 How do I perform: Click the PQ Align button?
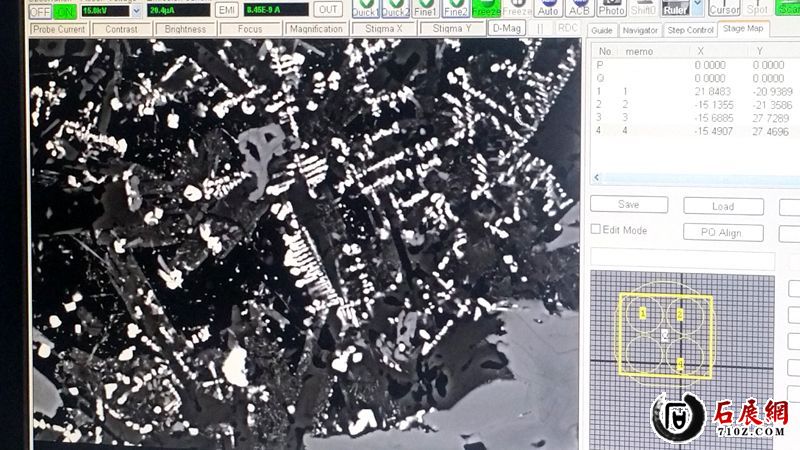(723, 232)
